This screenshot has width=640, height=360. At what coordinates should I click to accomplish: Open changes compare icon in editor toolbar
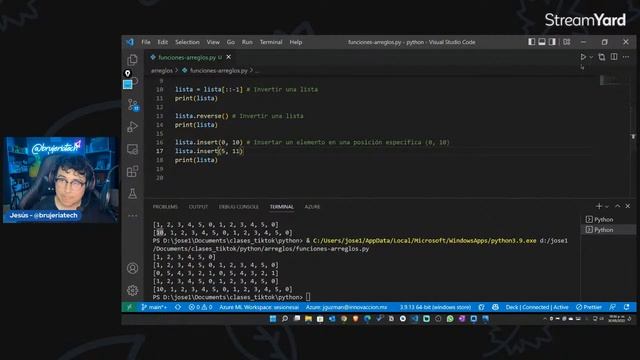tap(602, 57)
